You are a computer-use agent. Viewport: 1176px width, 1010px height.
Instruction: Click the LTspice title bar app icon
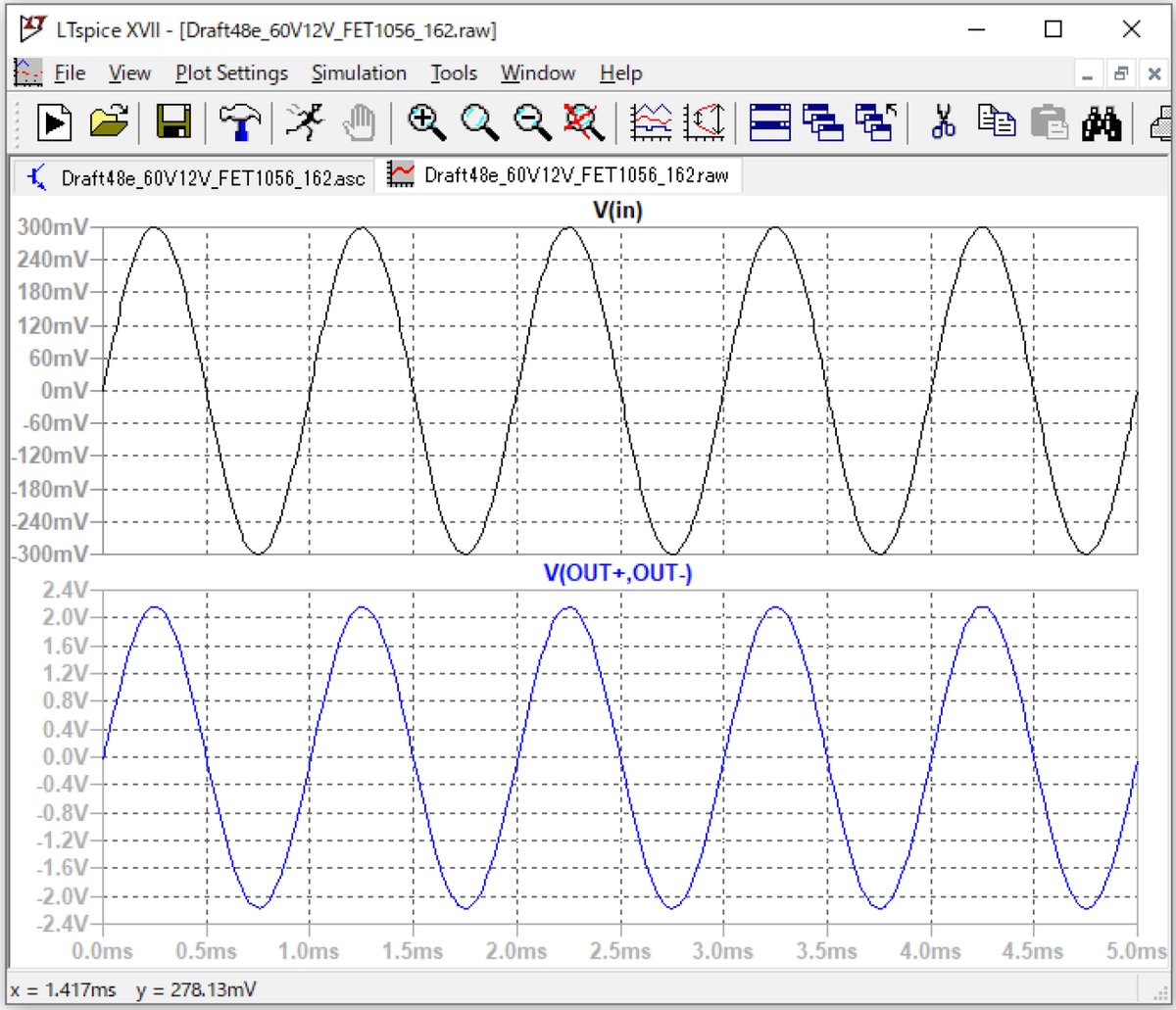tap(31, 29)
